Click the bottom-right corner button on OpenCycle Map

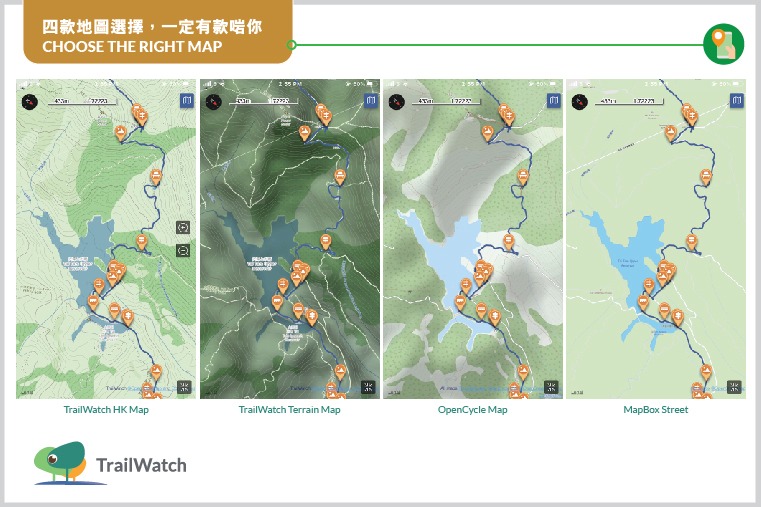coord(551,386)
